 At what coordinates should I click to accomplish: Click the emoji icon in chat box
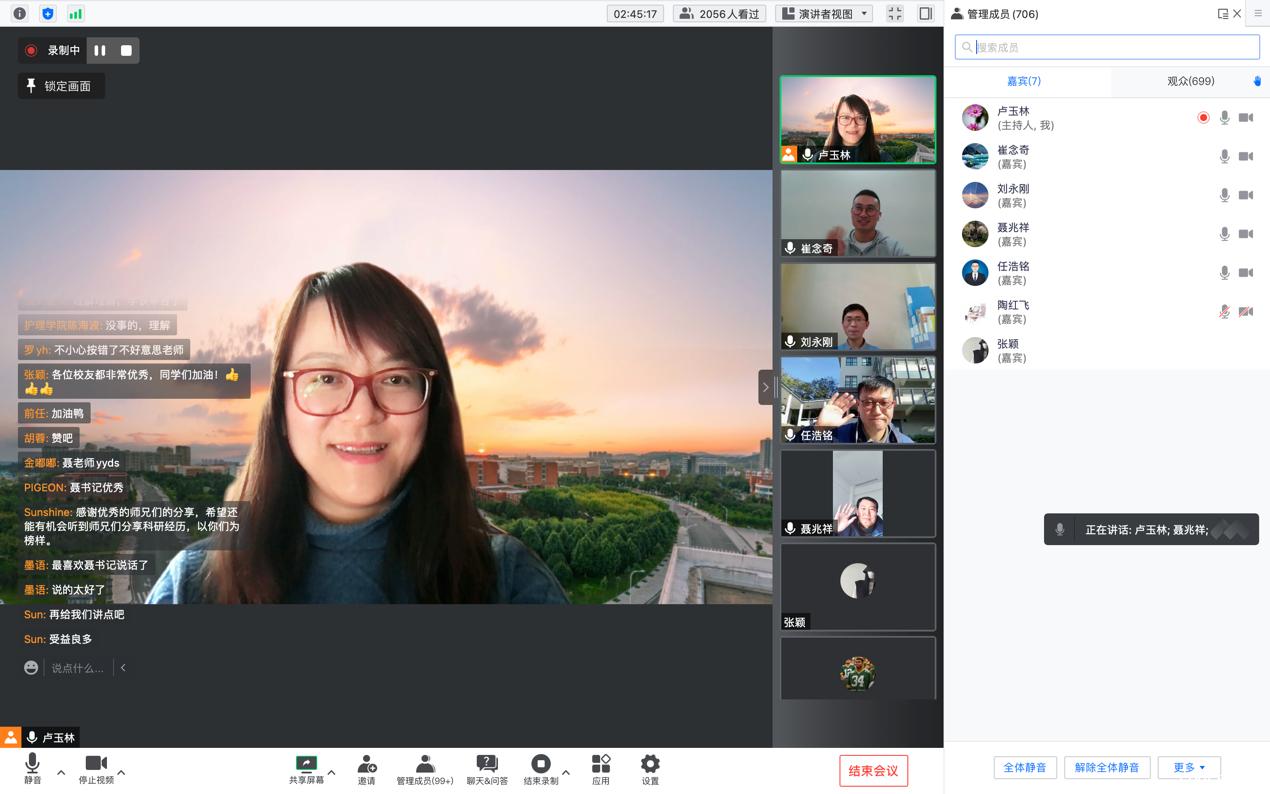click(31, 668)
